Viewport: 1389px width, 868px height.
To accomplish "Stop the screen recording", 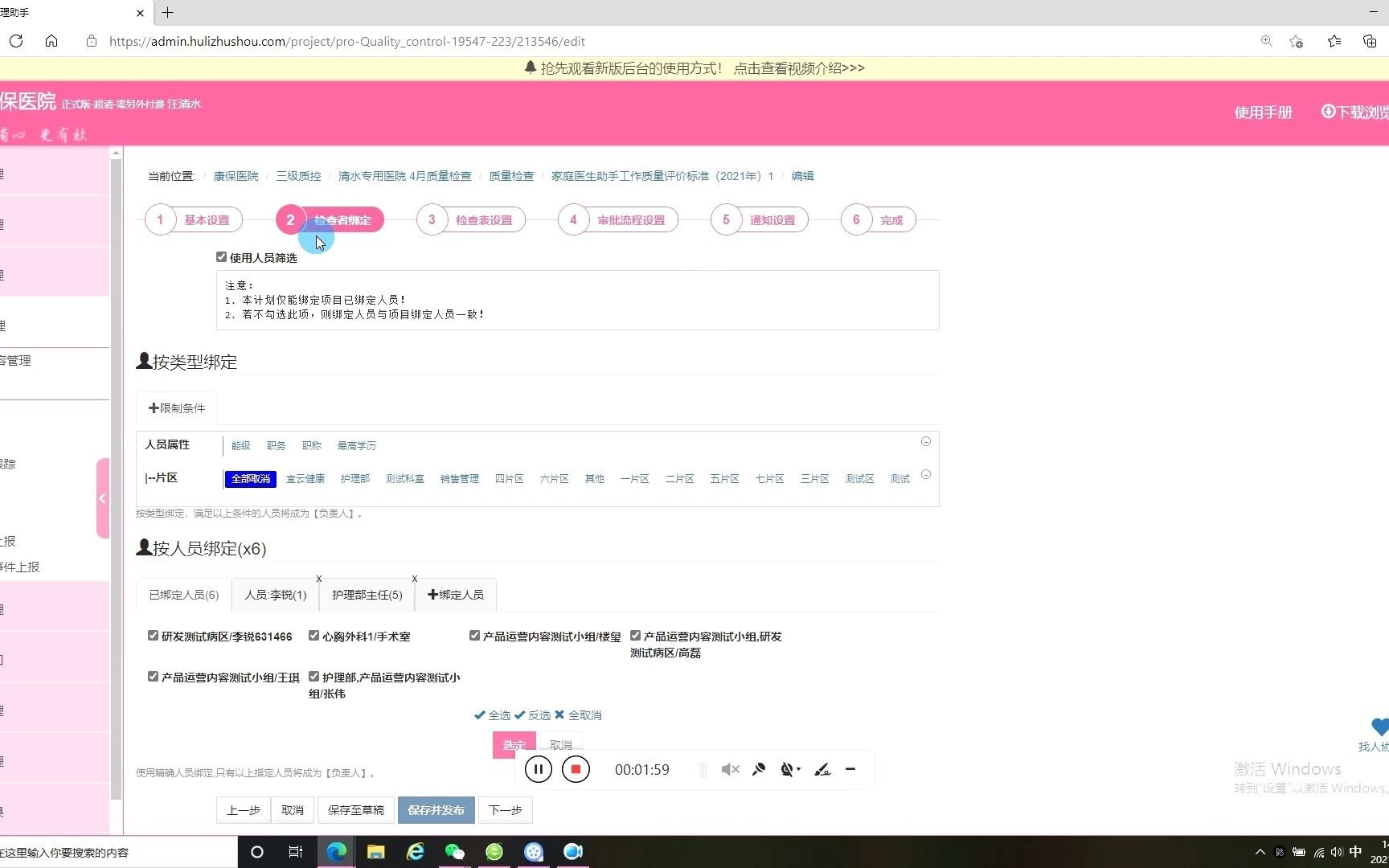I will [x=576, y=769].
